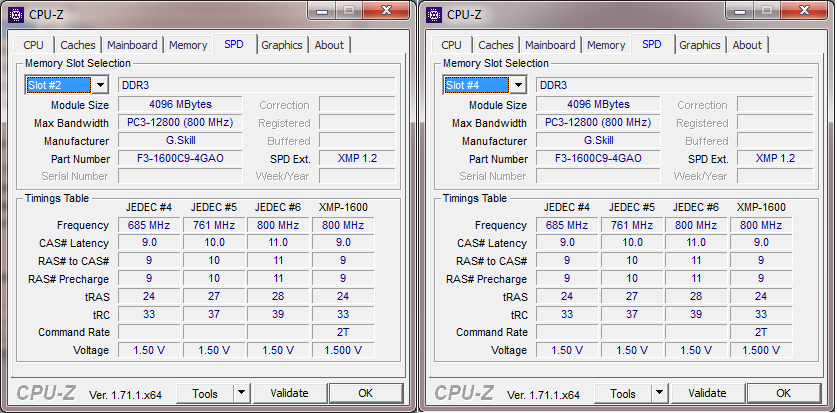This screenshot has width=837, height=413.
Task: Click DDR3 memory type field in left window
Action: point(257,85)
